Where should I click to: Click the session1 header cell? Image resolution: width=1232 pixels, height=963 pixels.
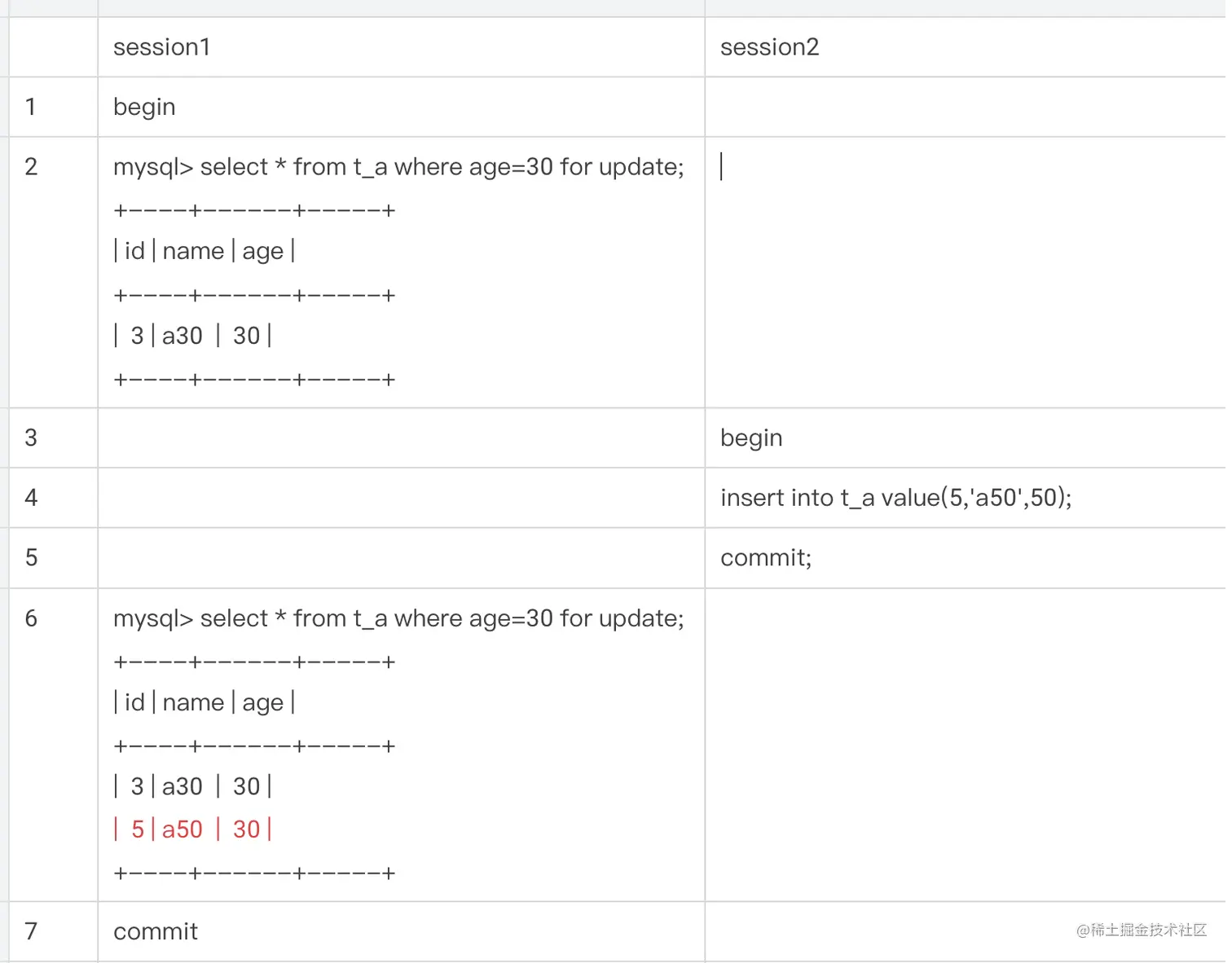[401, 47]
